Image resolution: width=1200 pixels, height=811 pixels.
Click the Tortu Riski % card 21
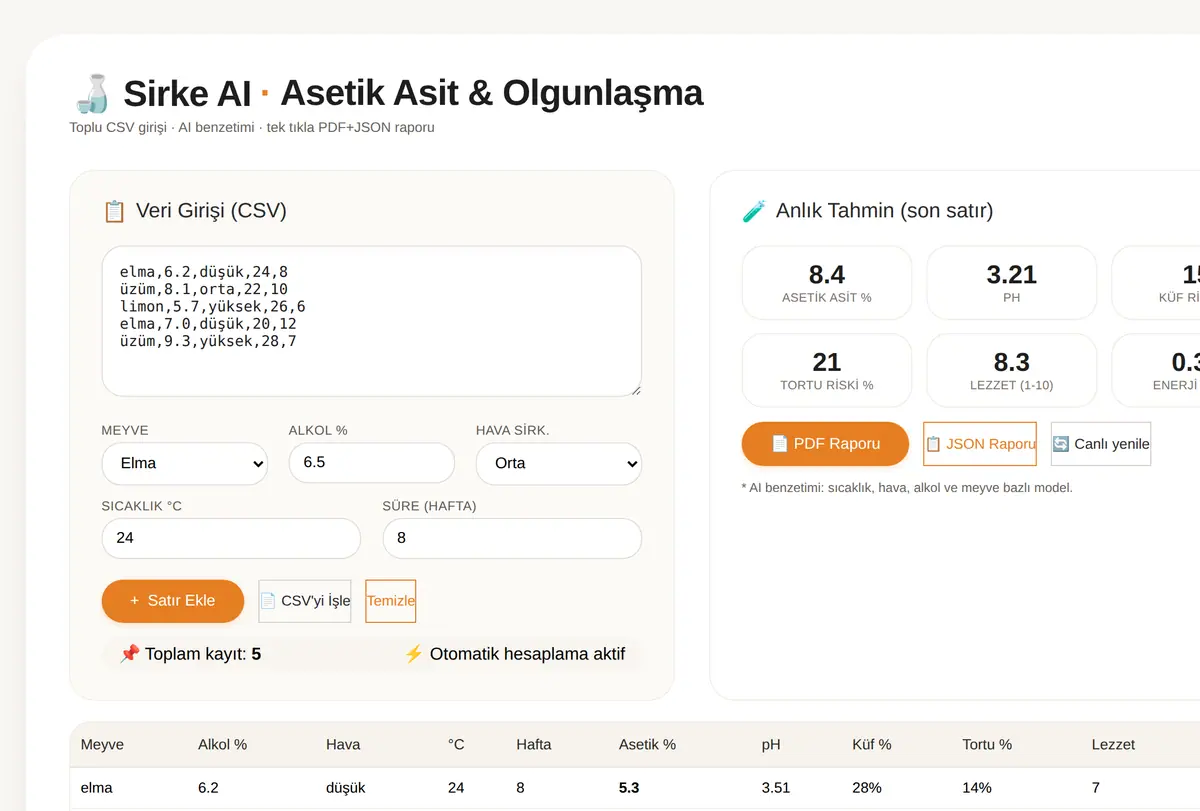pyautogui.click(x=827, y=370)
